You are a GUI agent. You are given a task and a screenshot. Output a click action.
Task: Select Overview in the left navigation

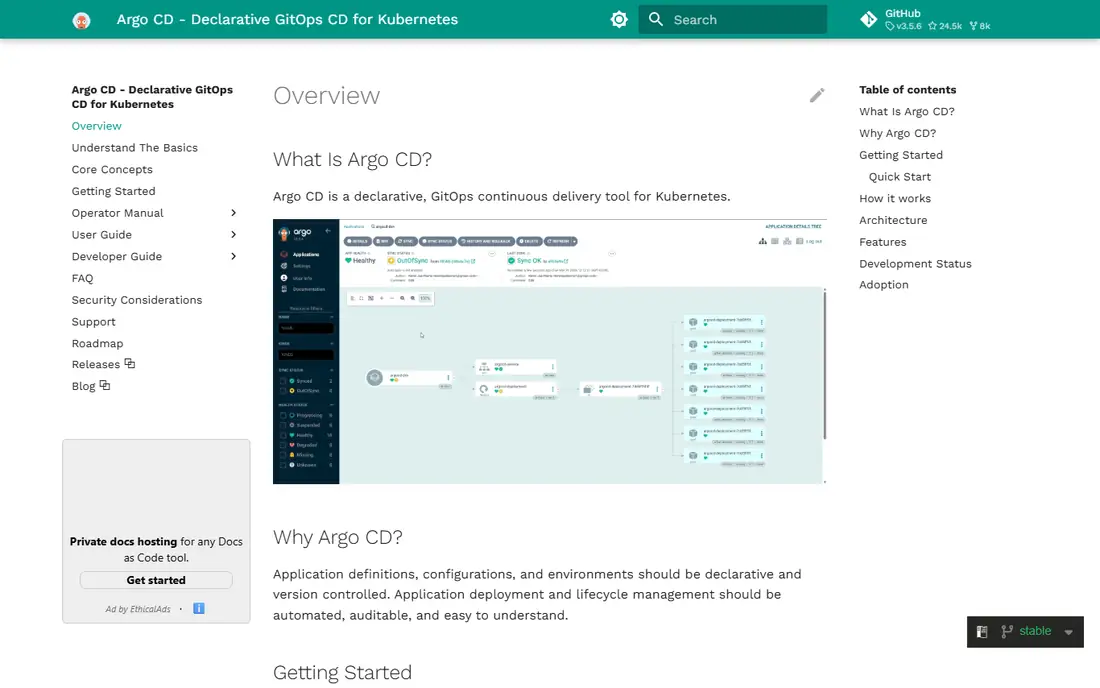pyautogui.click(x=96, y=126)
